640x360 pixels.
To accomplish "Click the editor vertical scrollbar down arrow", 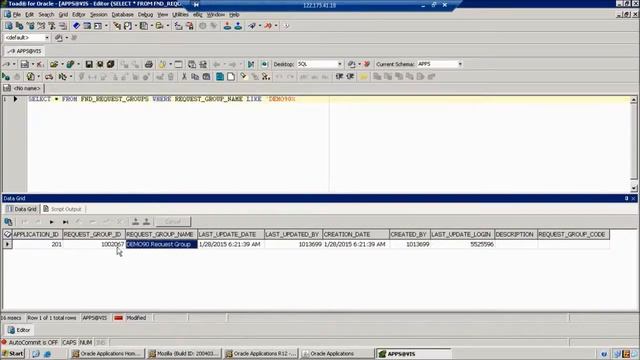I will [x=633, y=188].
